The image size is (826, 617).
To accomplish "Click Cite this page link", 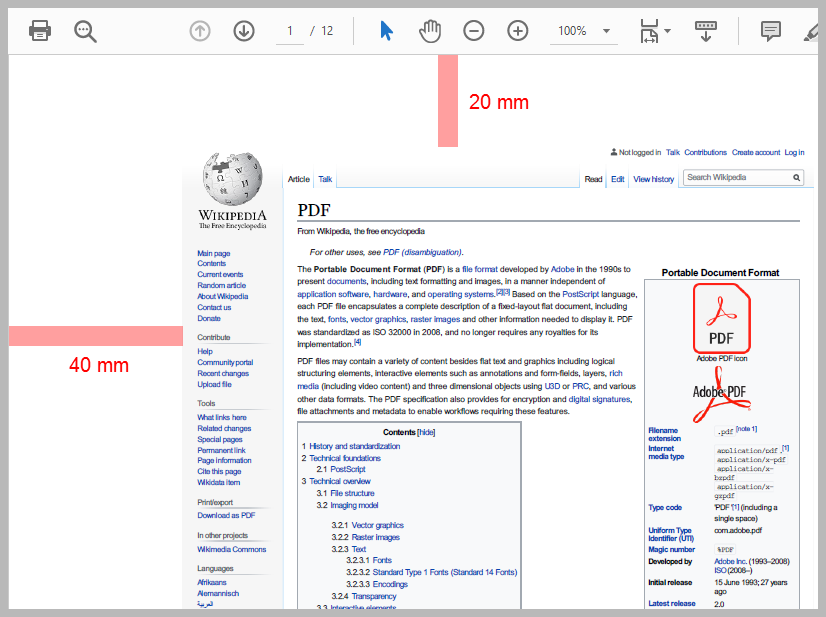I will pos(219,472).
